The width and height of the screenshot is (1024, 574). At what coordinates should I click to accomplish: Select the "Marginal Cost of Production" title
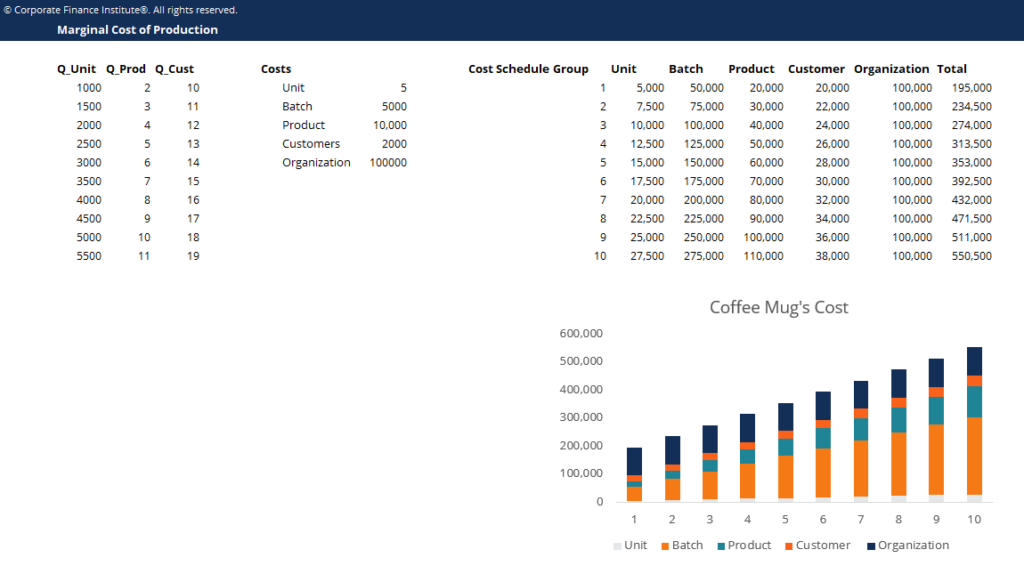pos(137,30)
